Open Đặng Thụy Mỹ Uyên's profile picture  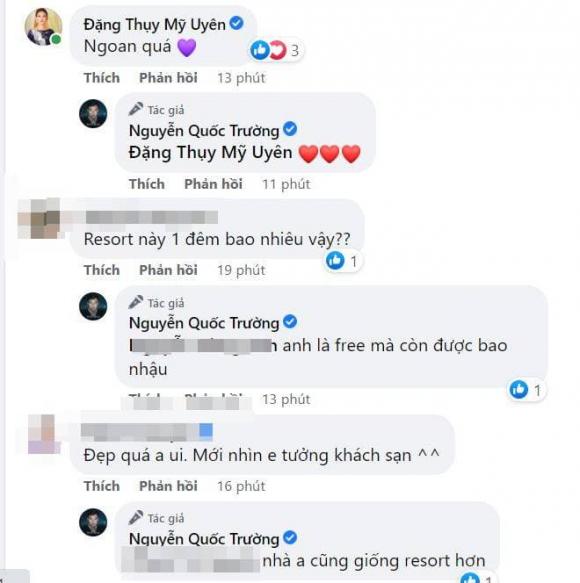click(44, 27)
